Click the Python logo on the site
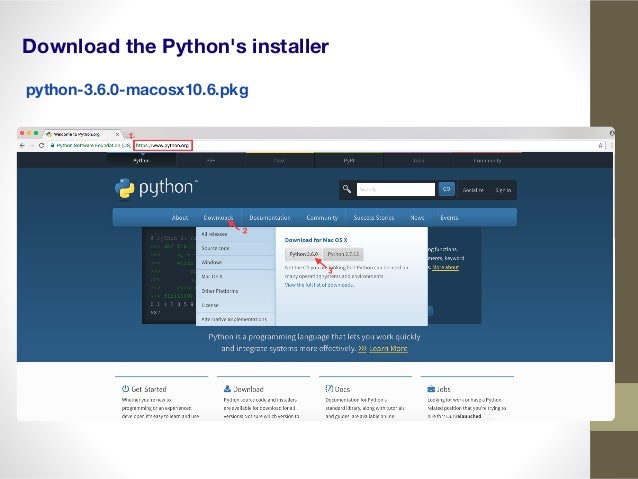The width and height of the screenshot is (638, 479). [x=156, y=188]
